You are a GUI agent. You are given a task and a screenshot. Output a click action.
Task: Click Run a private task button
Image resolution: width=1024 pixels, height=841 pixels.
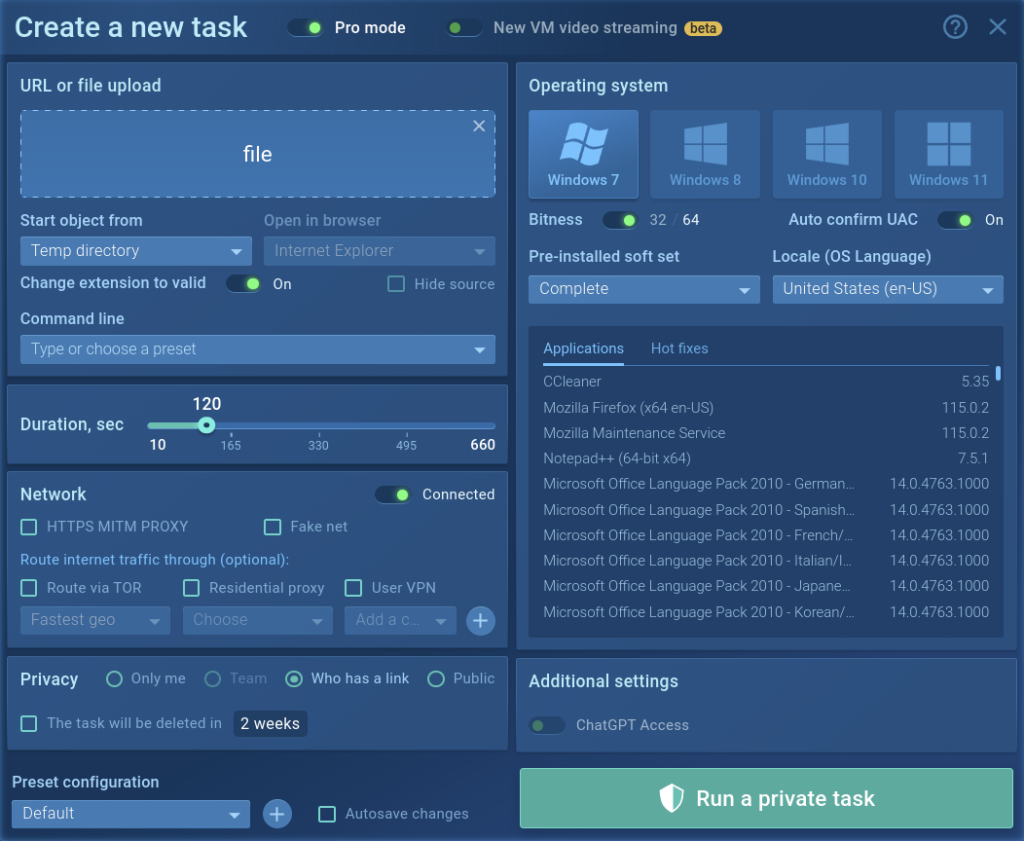[x=766, y=798]
